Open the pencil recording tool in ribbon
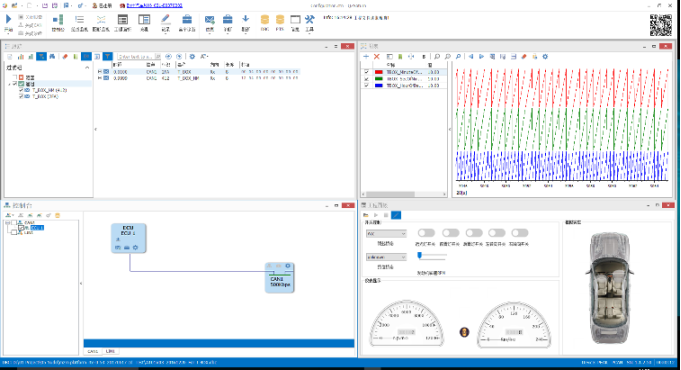681x370 pixels. click(x=165, y=20)
